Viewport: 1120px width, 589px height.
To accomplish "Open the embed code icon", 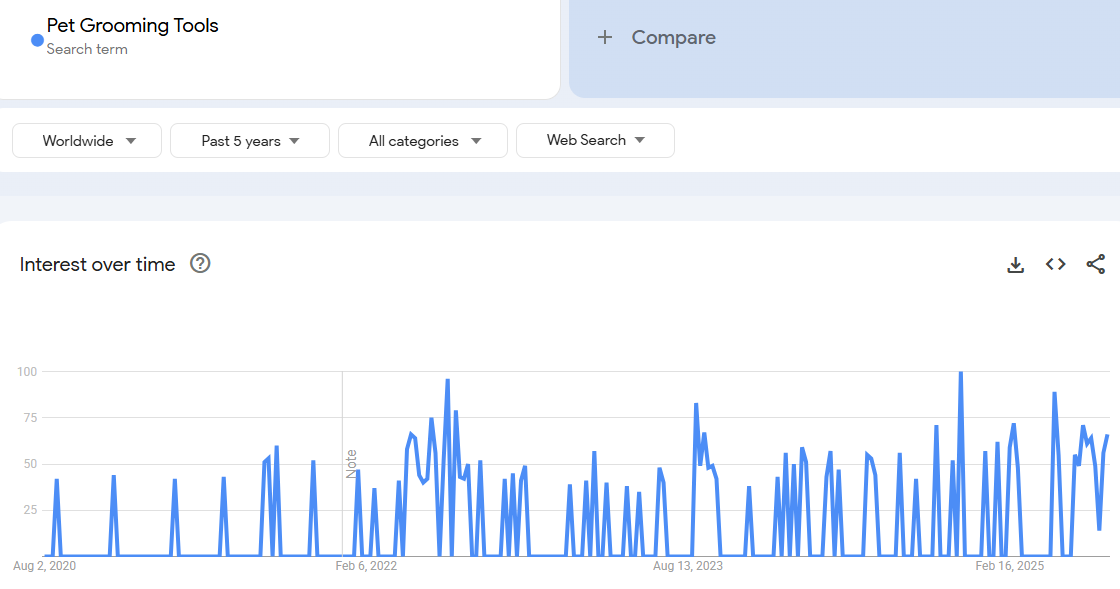I will 1055,265.
